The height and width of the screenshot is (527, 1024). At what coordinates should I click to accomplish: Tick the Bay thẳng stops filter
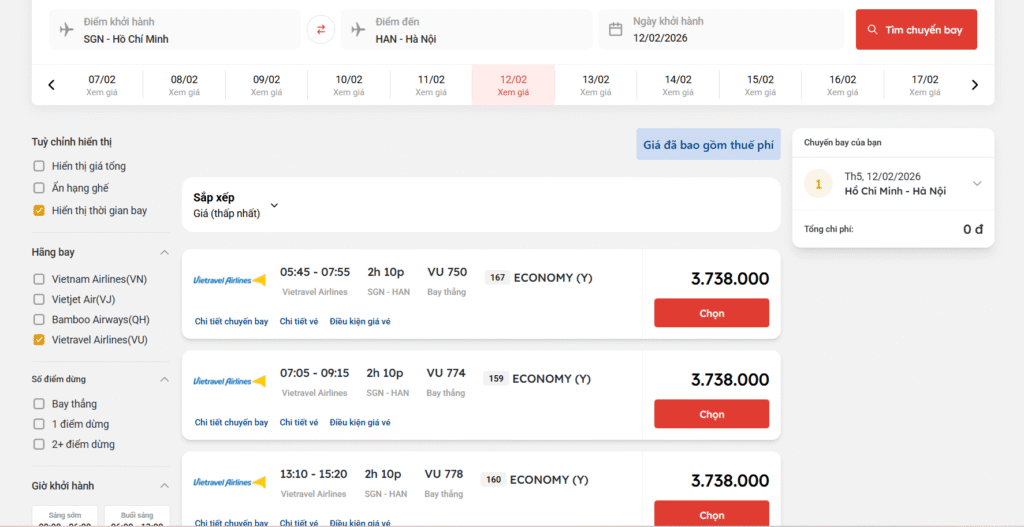[39, 404]
